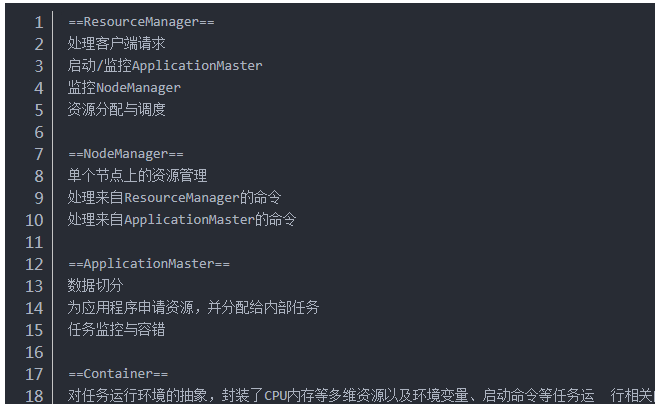Image resolution: width=655 pixels, height=404 pixels.
Task: Click the 单个节点上的资源管理 line
Action: click(x=137, y=175)
